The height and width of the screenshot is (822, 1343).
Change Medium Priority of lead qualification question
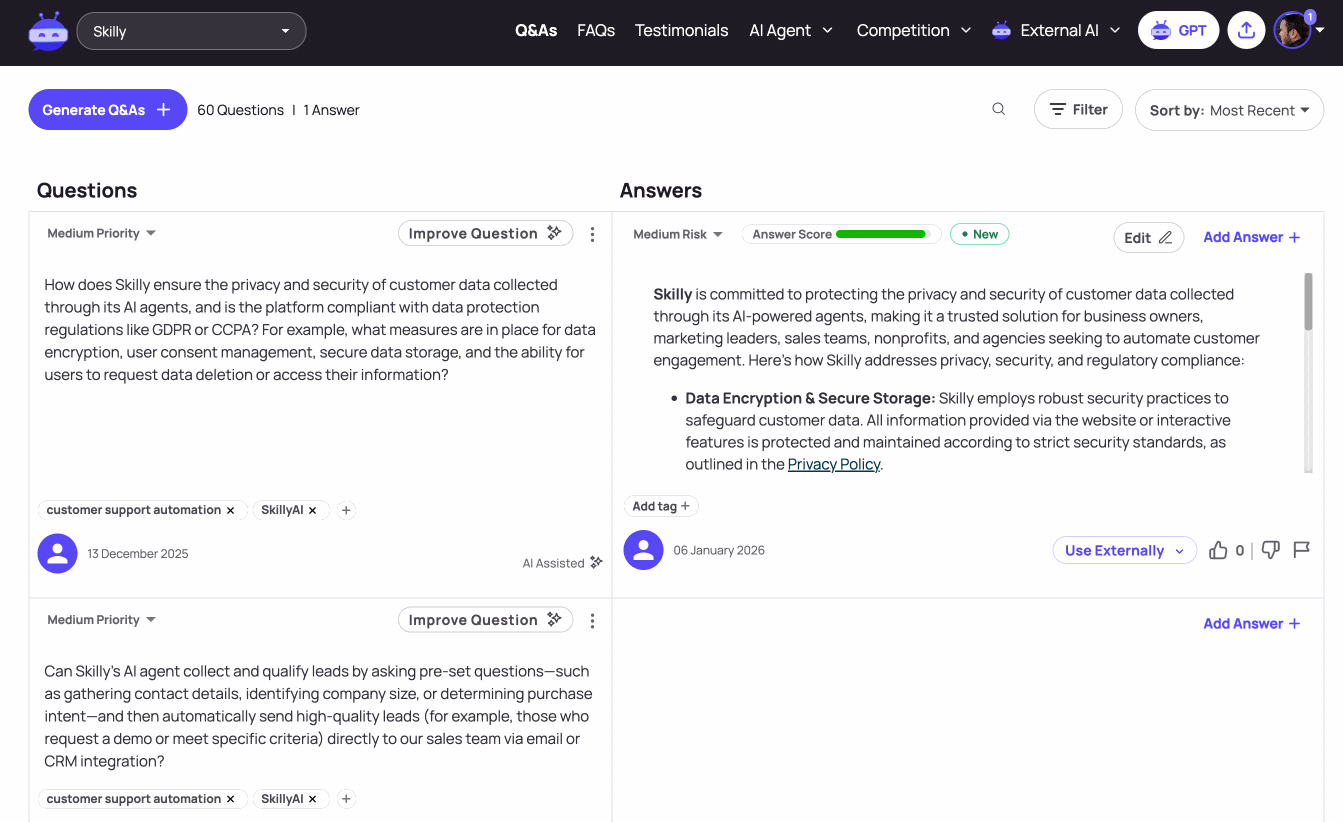tap(102, 620)
